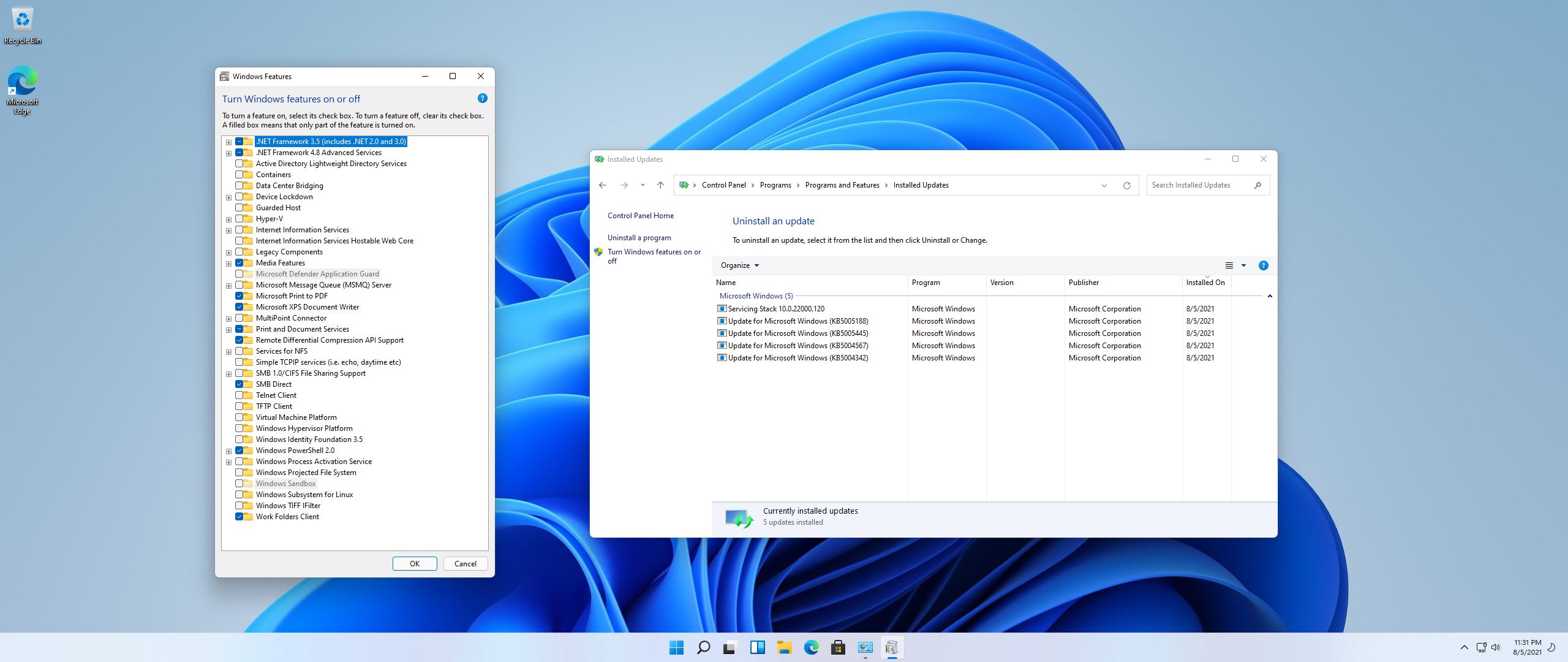Check the Windows Subsystem for Linux box
Viewport: 1568px width, 662px height.
coord(239,495)
